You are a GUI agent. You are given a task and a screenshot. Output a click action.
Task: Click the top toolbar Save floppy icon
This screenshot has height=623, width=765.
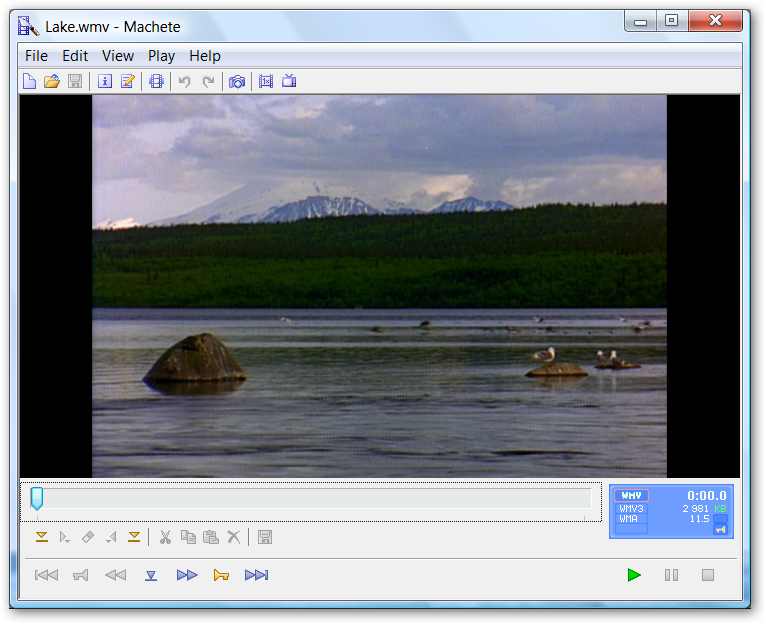(x=75, y=81)
